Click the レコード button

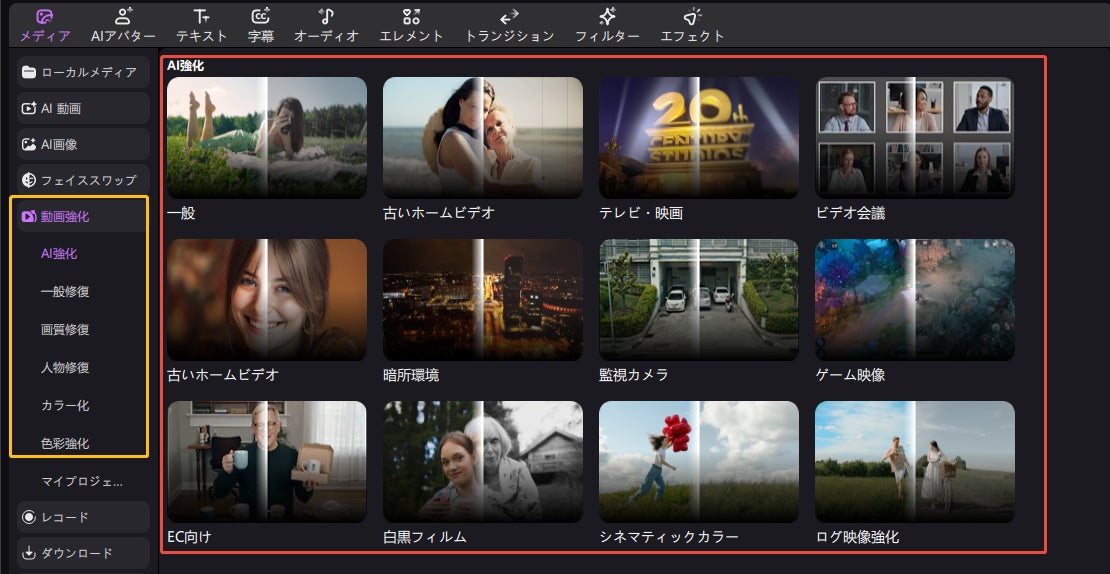pos(83,517)
